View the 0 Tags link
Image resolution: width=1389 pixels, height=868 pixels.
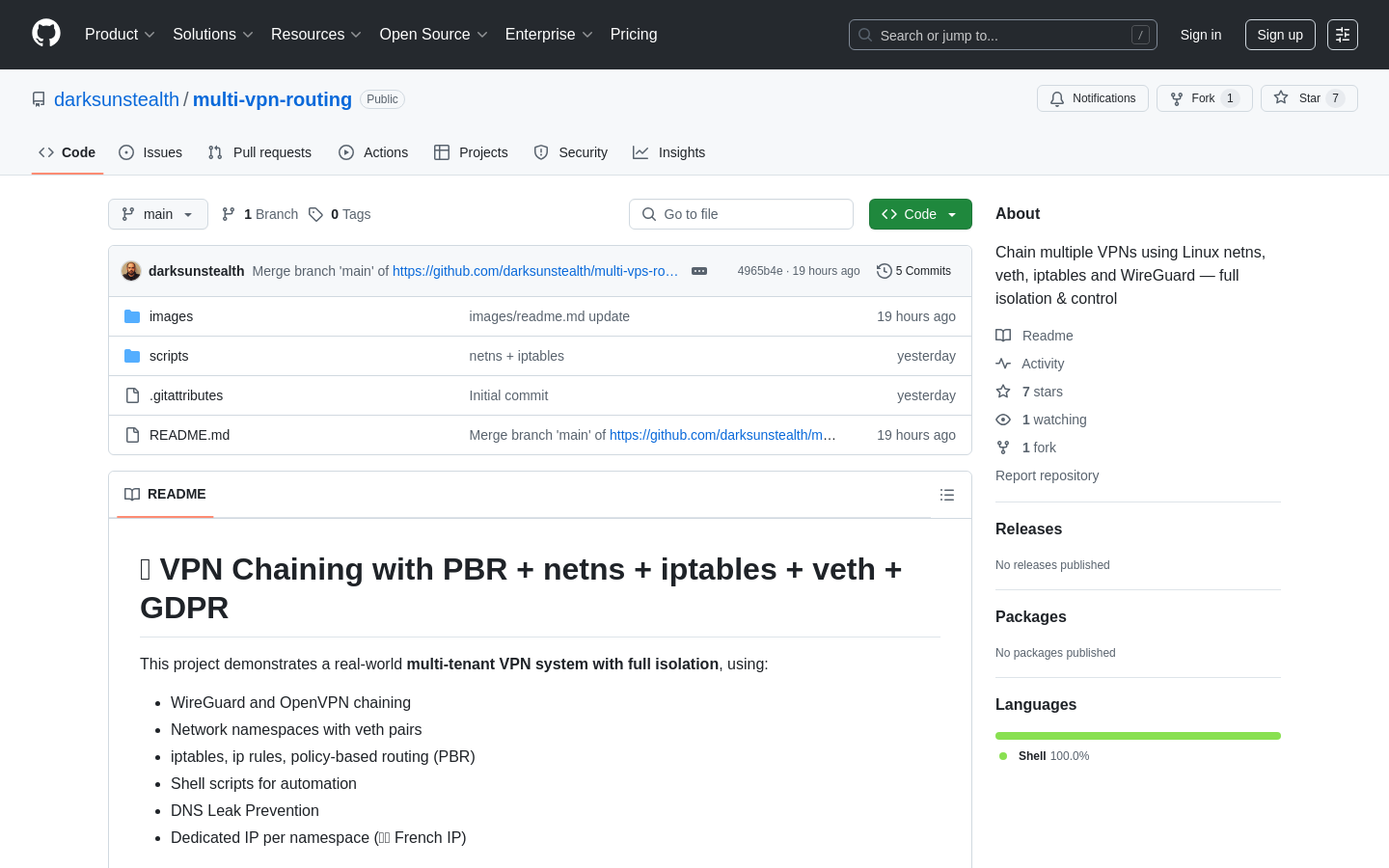point(340,214)
